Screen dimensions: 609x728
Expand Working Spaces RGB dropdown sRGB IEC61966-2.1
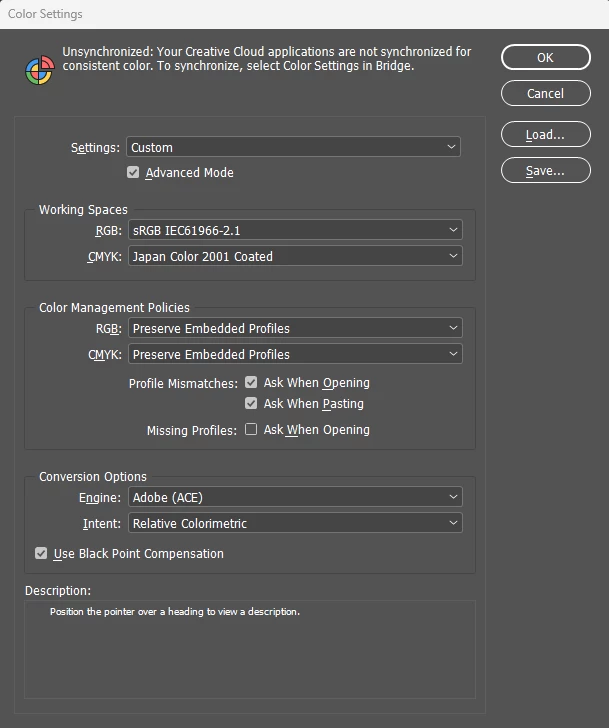(x=295, y=230)
